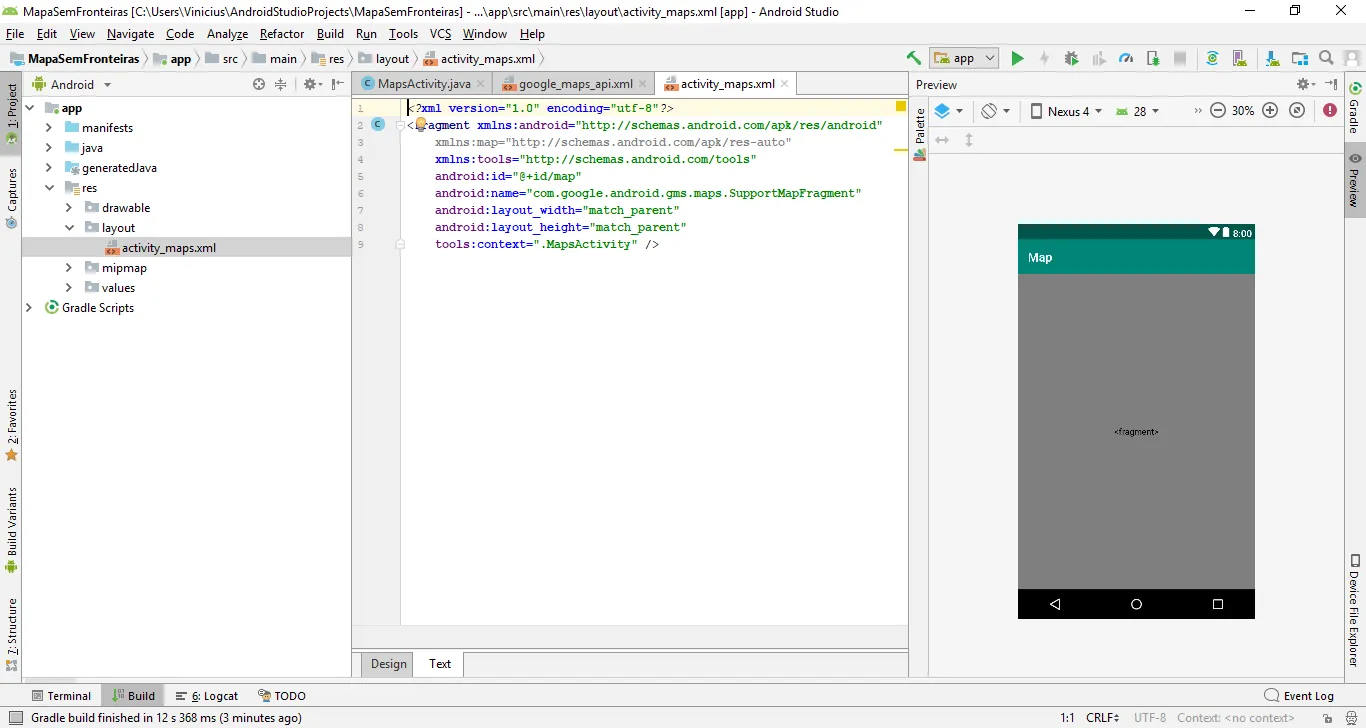This screenshot has height=728, width=1366.
Task: Open the Refactor menu
Action: click(281, 34)
